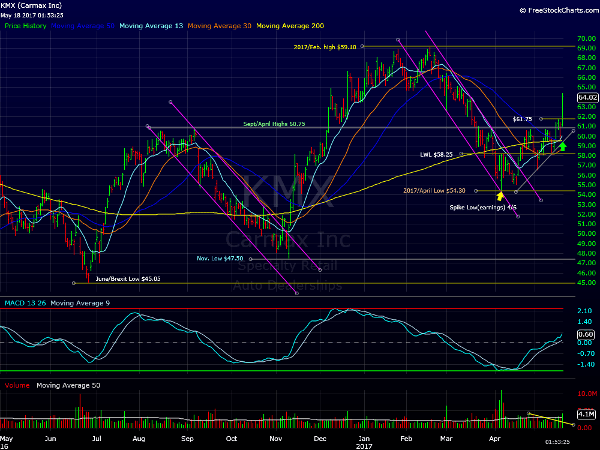Click the KMX (Carmax Inc) chart title

click(31, 6)
